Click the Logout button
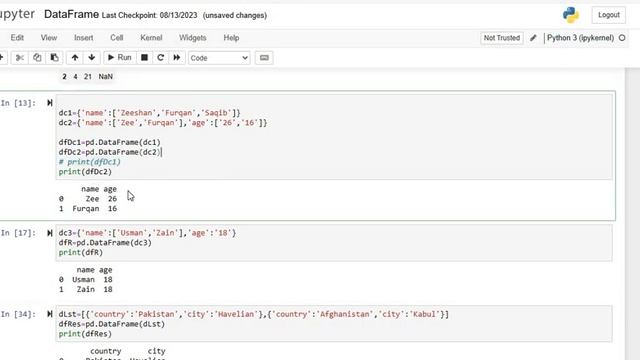This screenshot has width=640, height=360. (x=609, y=15)
